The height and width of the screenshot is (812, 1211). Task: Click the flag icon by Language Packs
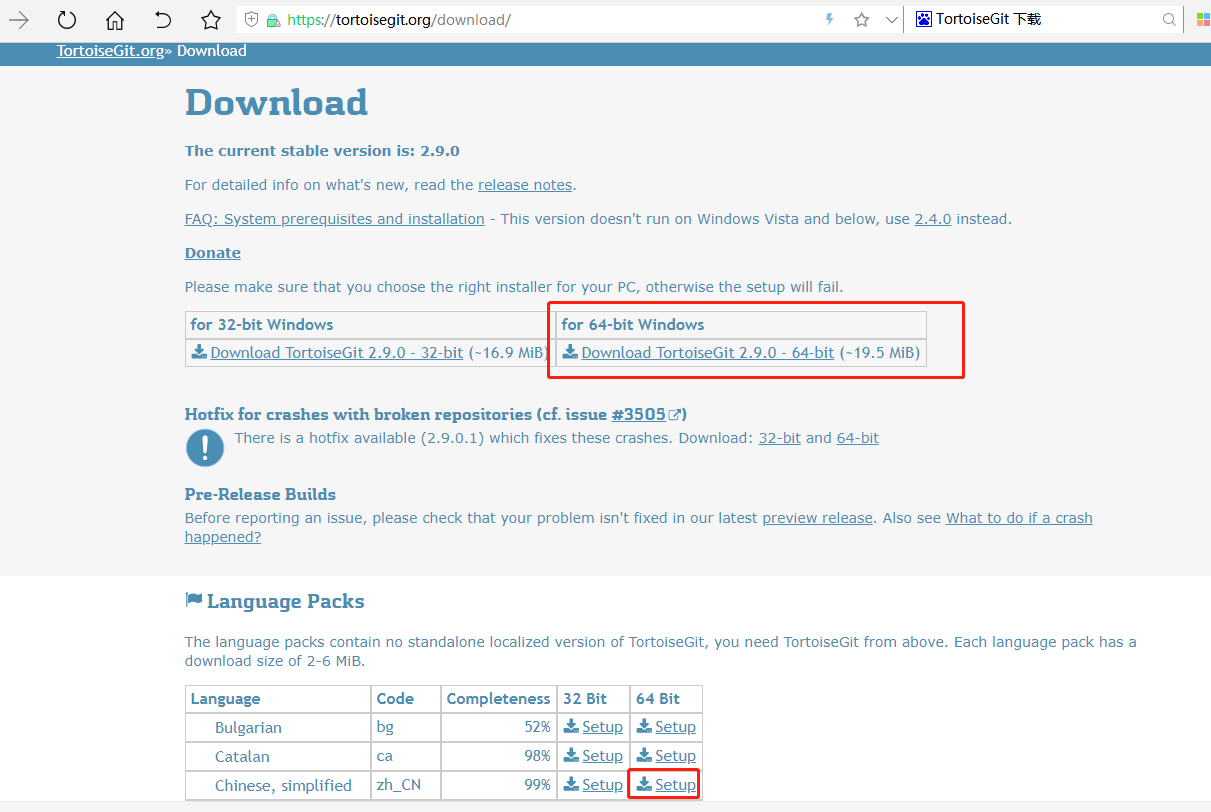coord(194,600)
